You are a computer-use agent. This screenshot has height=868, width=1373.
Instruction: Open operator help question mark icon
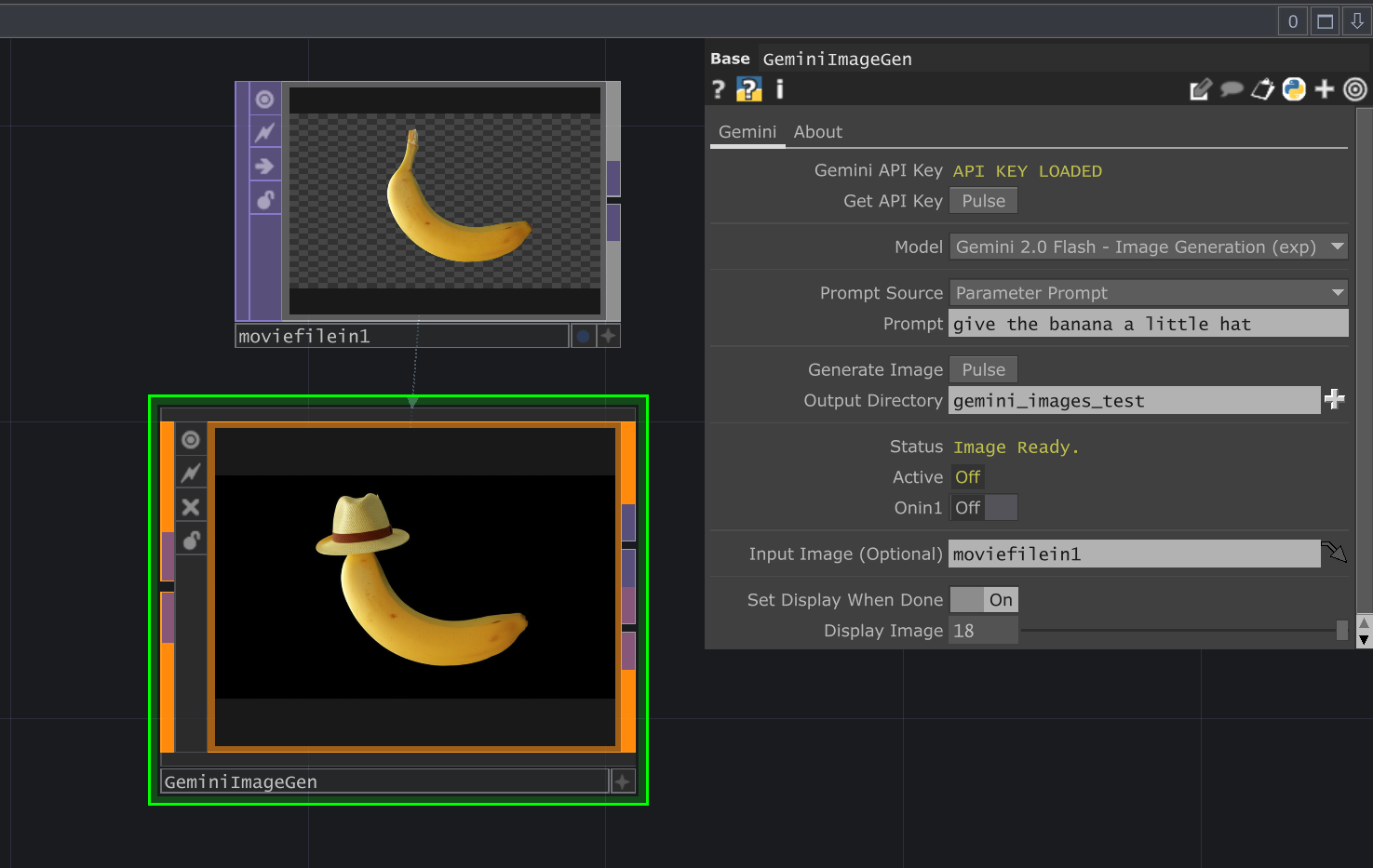pyautogui.click(x=718, y=89)
